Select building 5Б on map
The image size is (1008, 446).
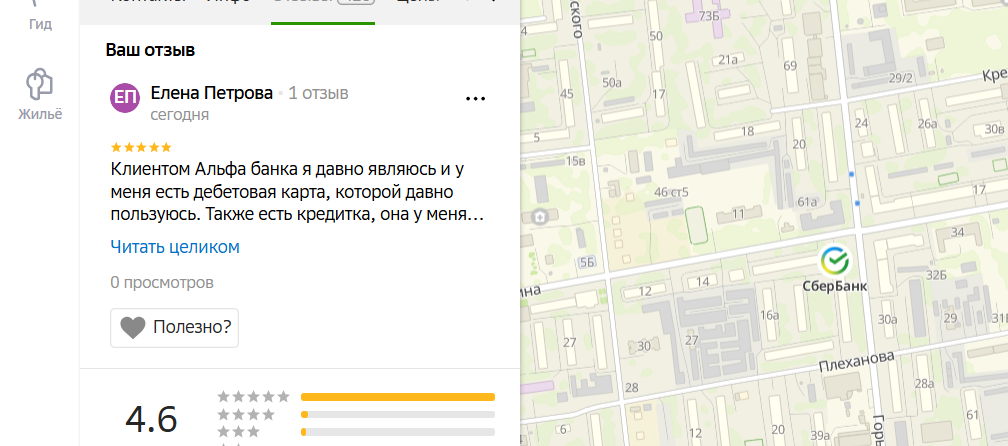[587, 262]
